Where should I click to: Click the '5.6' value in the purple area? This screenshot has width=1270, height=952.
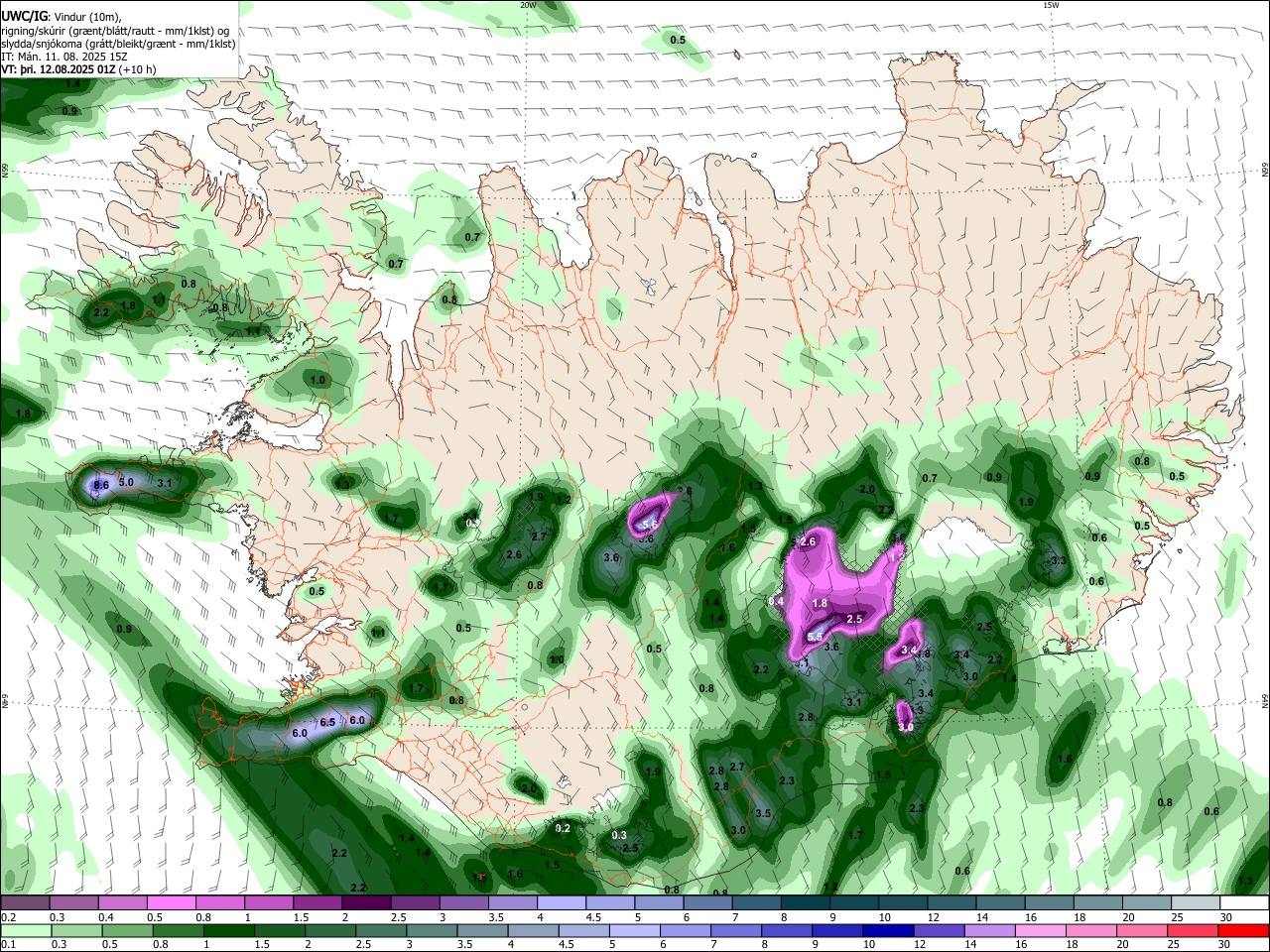[x=650, y=525]
